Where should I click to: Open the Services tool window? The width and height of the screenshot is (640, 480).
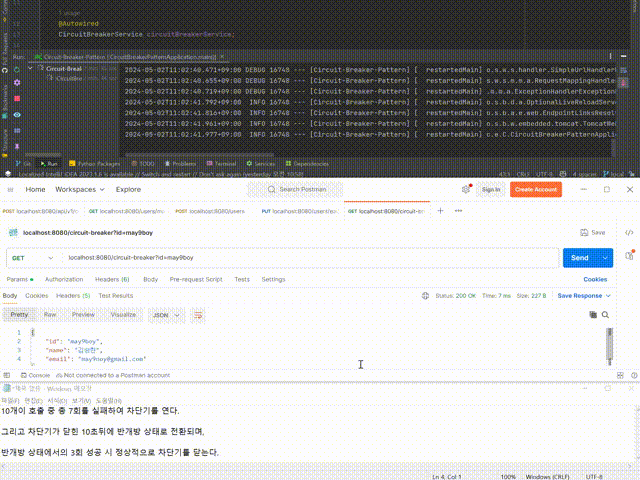[260, 164]
